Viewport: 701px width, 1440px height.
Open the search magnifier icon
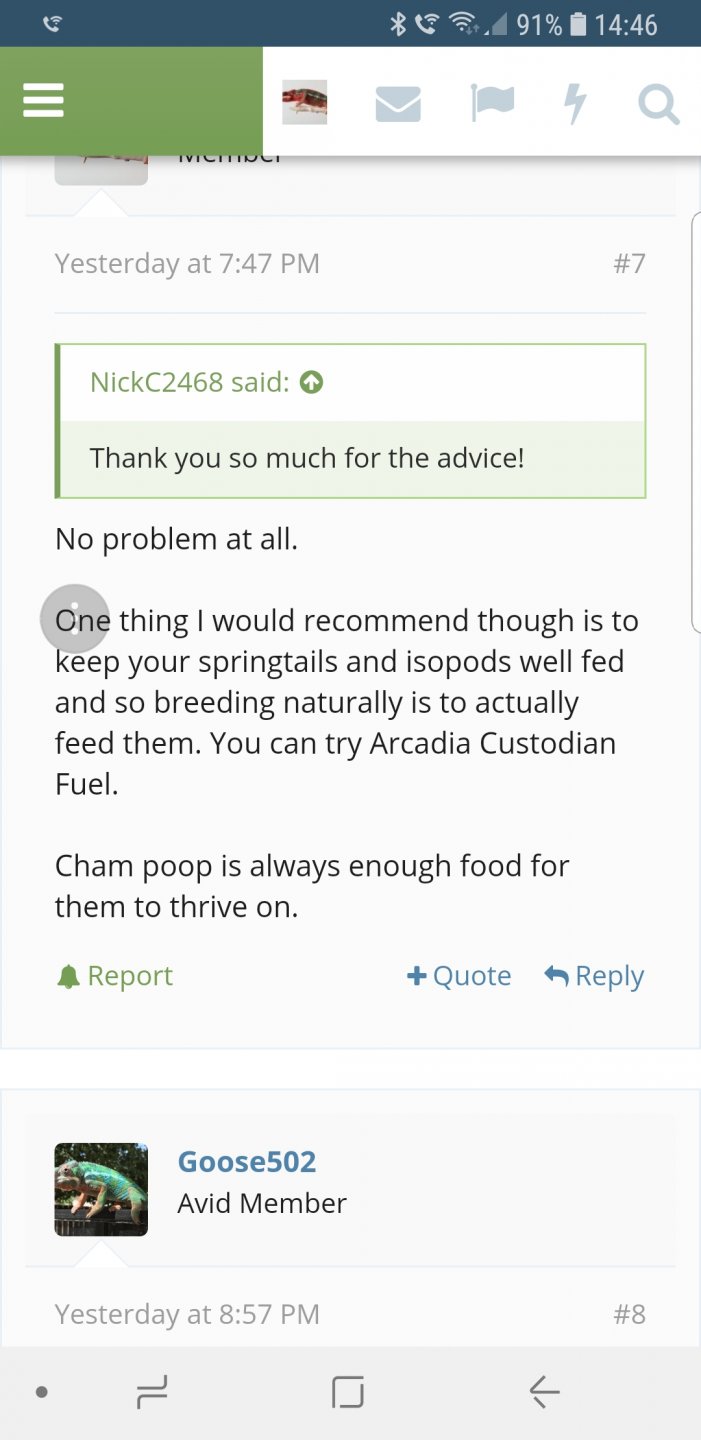pyautogui.click(x=658, y=103)
